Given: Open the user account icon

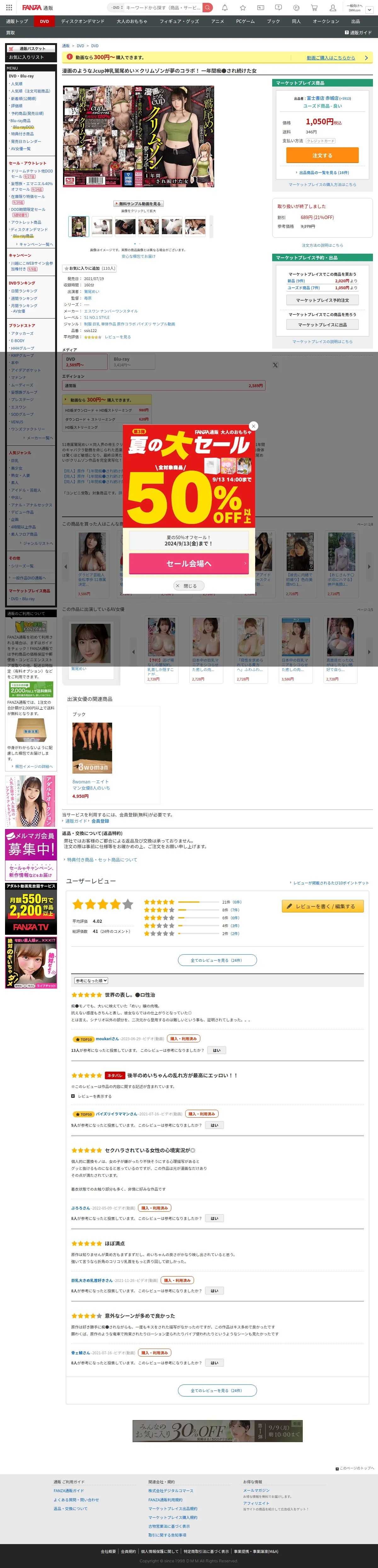Looking at the screenshot, I should [x=332, y=8].
